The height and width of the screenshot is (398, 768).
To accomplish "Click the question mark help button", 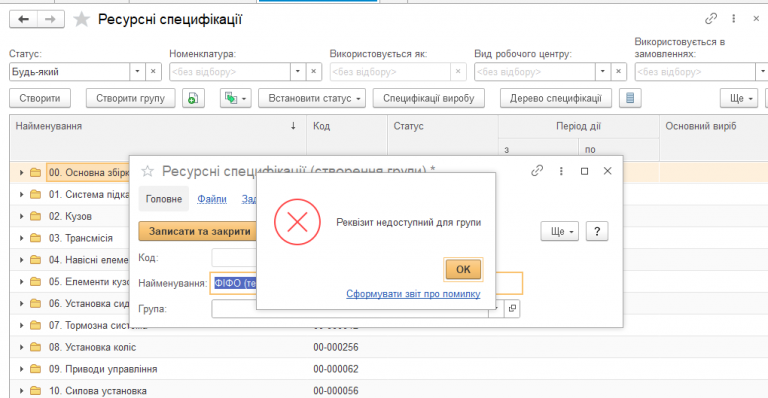I will 597,232.
